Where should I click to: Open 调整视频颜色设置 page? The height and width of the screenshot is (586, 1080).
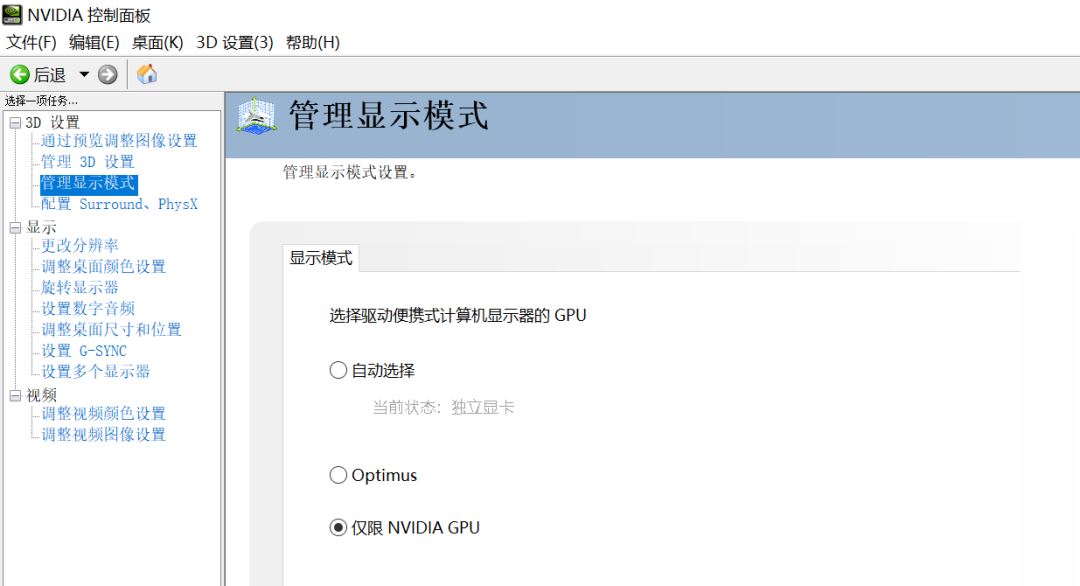[103, 414]
